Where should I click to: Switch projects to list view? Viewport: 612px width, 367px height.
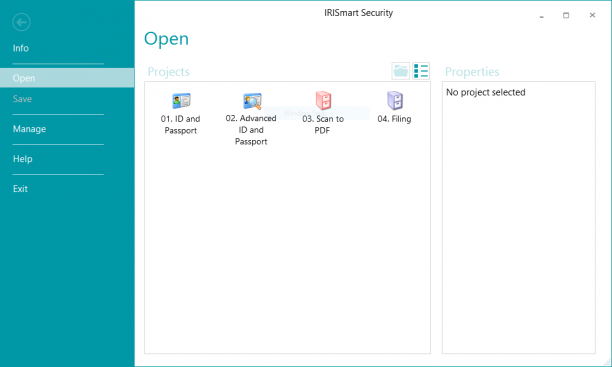coord(421,71)
